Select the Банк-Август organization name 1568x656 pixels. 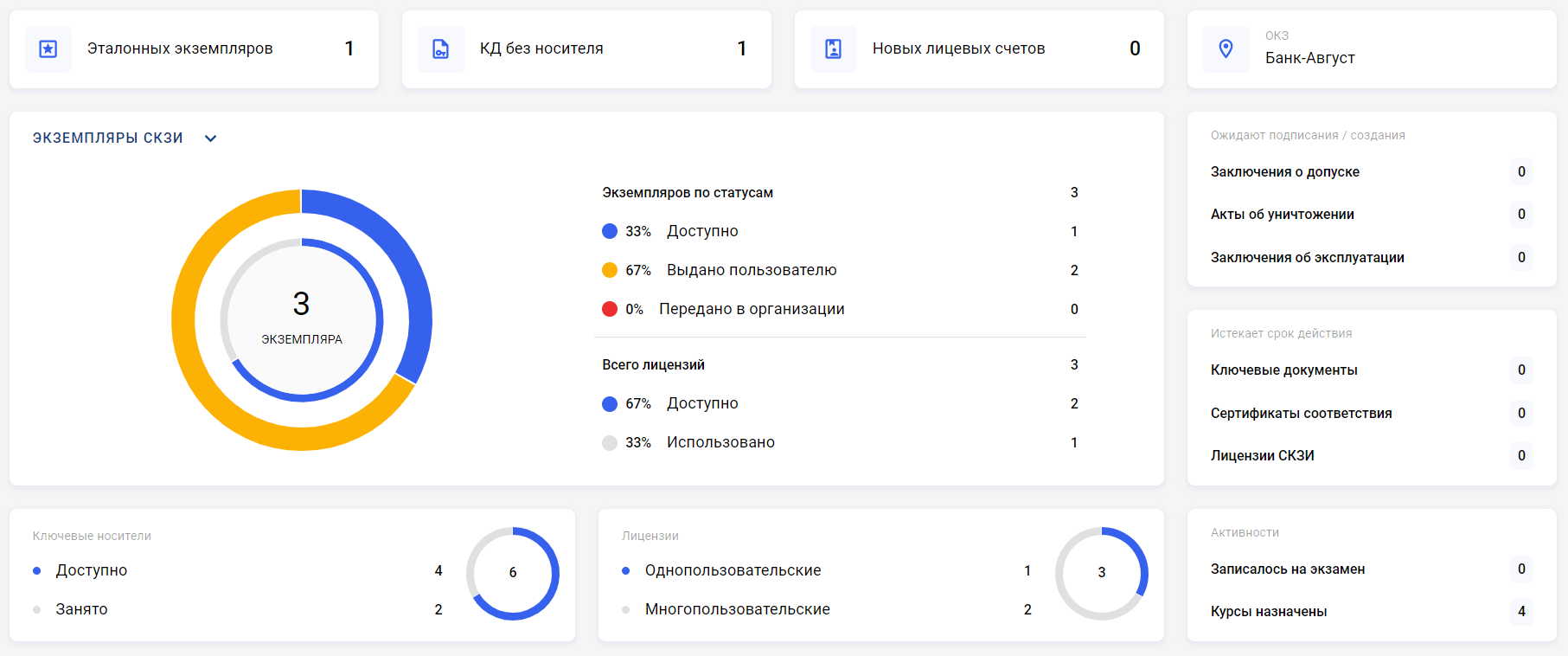1310,58
